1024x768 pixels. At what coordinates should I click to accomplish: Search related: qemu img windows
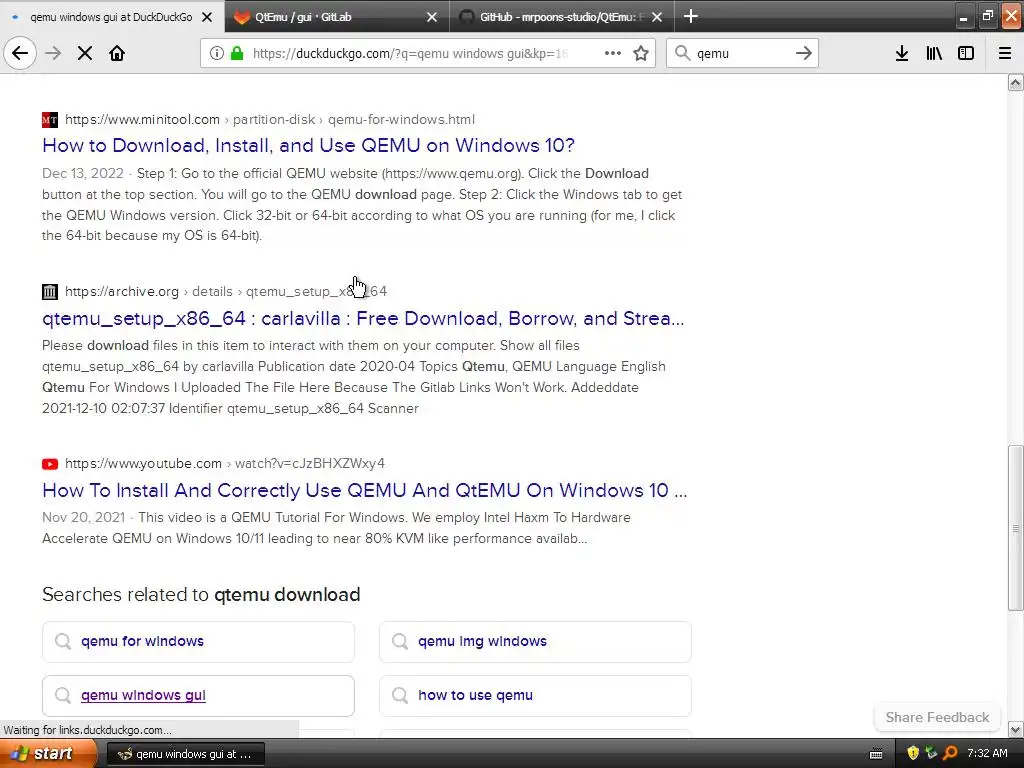[536, 641]
